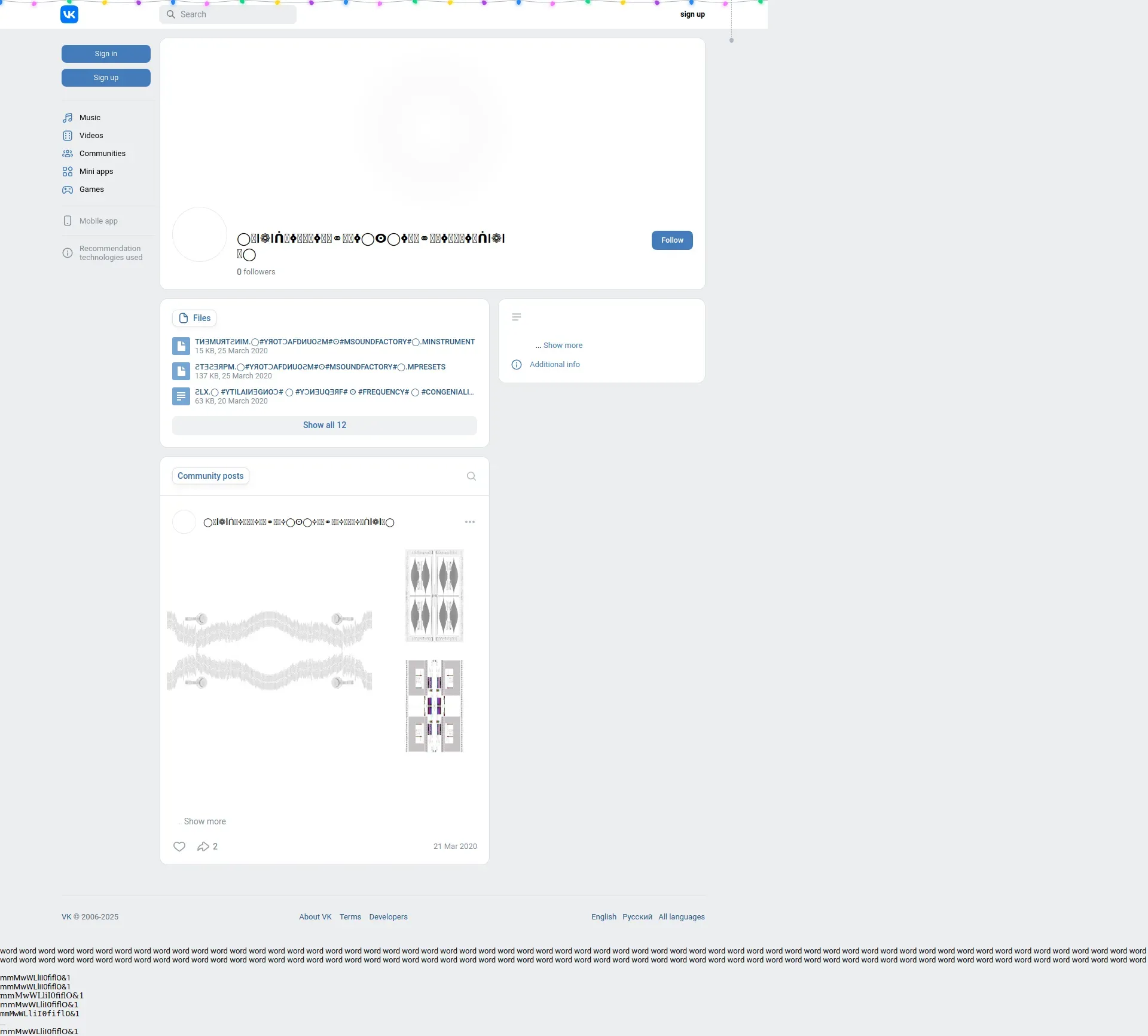The width and height of the screenshot is (1148, 1036).
Task: Open the MINSTRUMENT file entry
Action: (x=334, y=342)
